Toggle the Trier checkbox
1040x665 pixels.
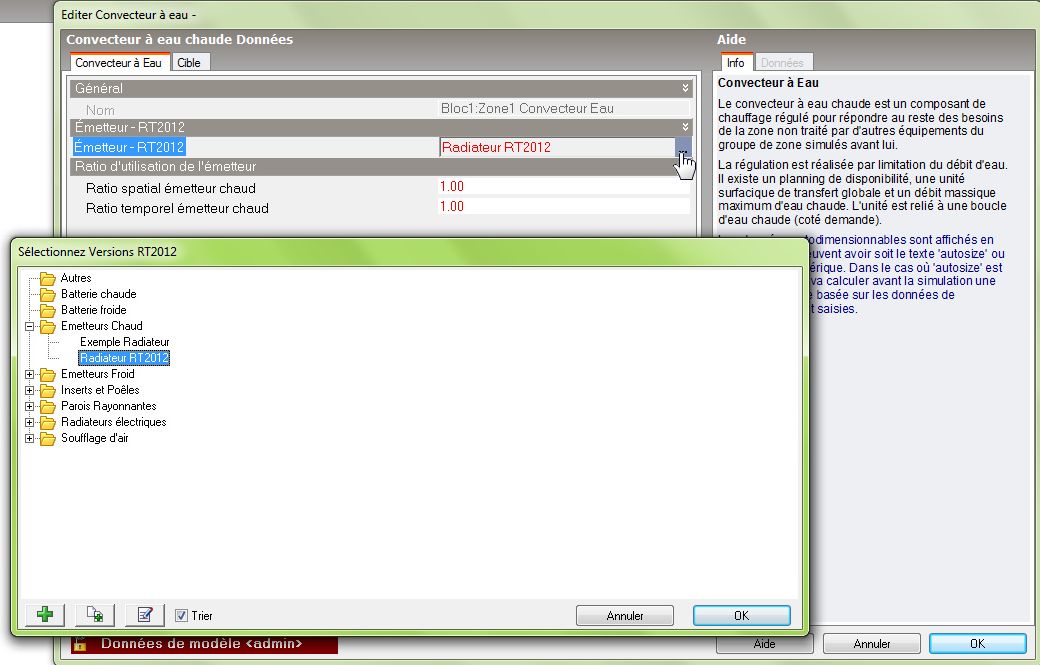(181, 616)
